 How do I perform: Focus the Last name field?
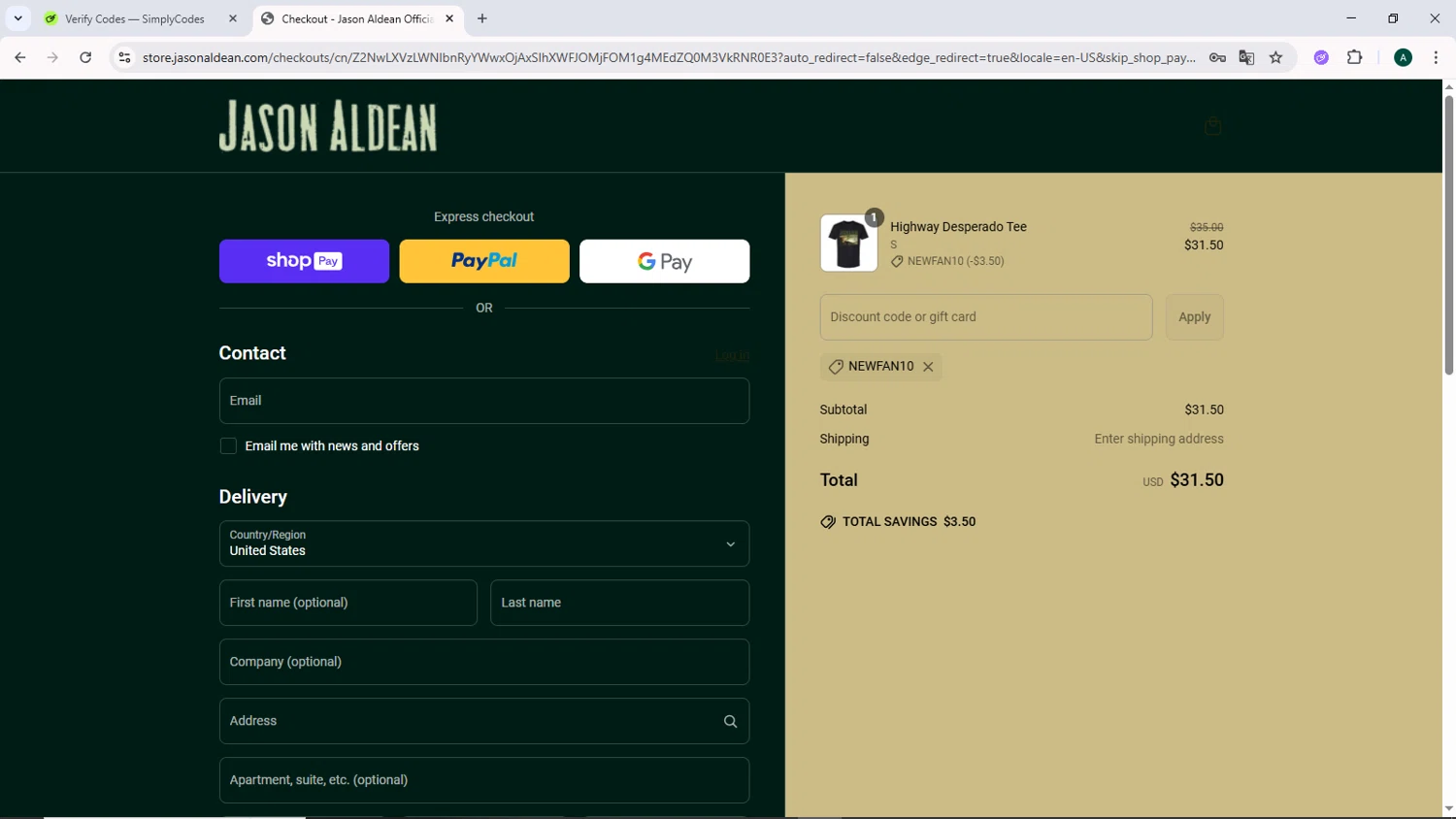click(x=619, y=603)
